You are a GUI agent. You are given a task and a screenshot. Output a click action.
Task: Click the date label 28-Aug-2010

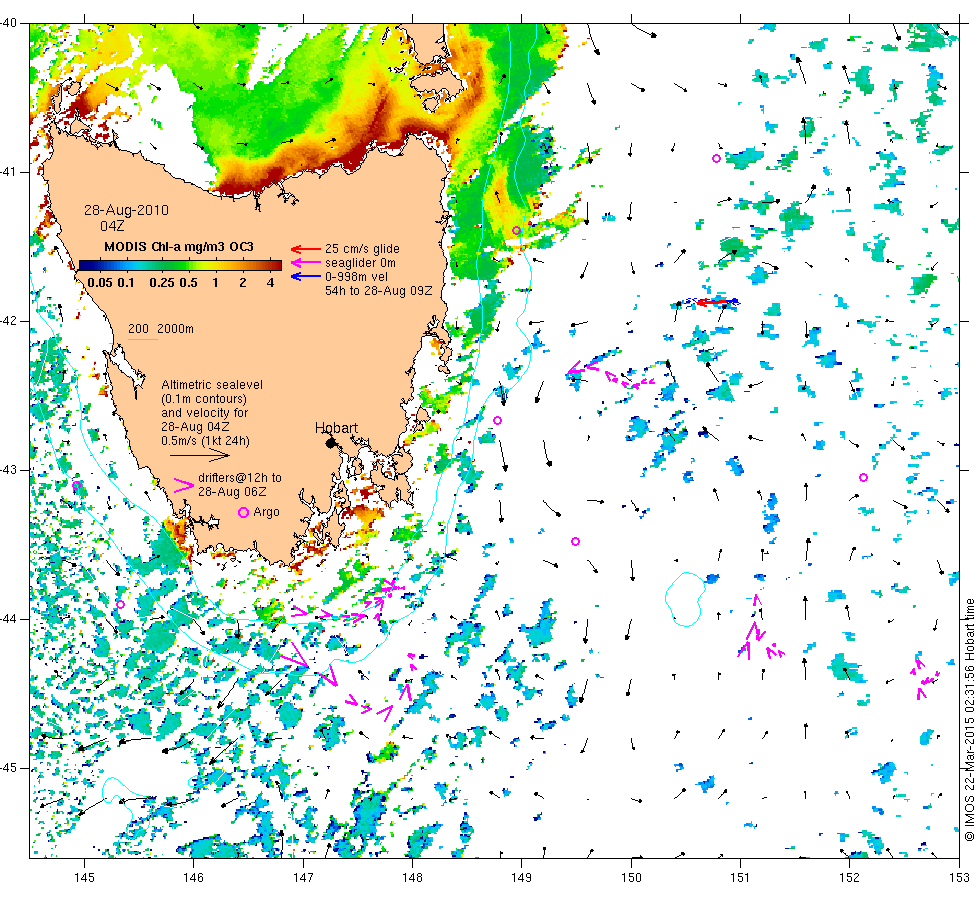pyautogui.click(x=126, y=211)
